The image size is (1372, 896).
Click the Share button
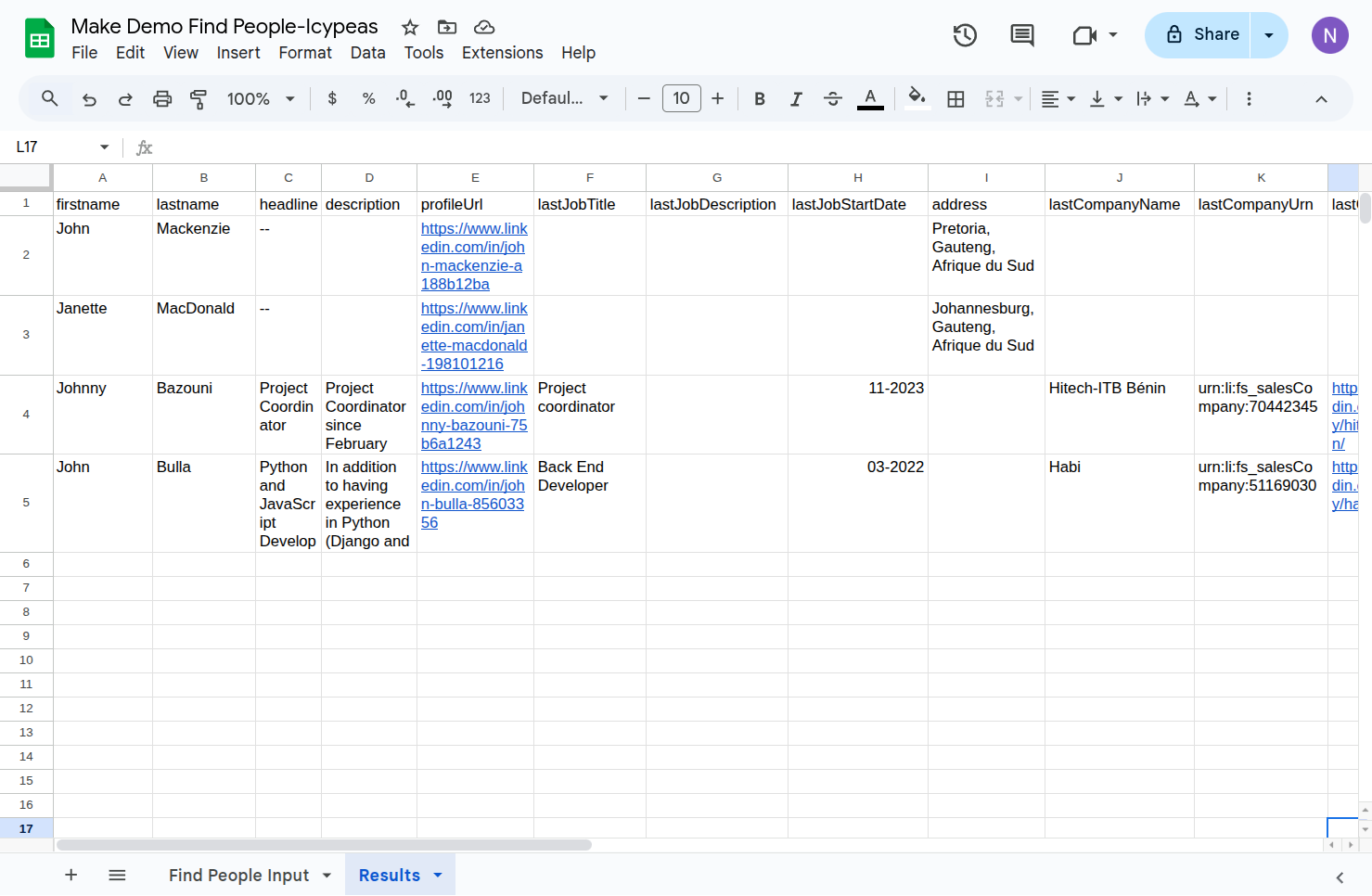[x=1198, y=35]
